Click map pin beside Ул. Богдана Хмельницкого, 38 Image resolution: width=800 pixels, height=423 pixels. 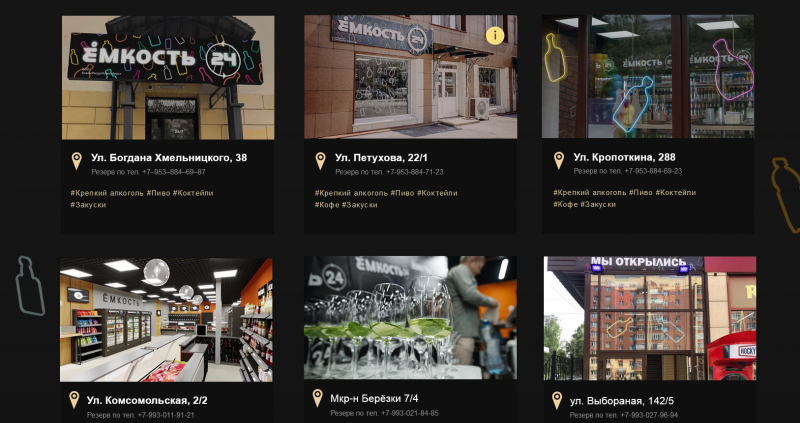(77, 161)
